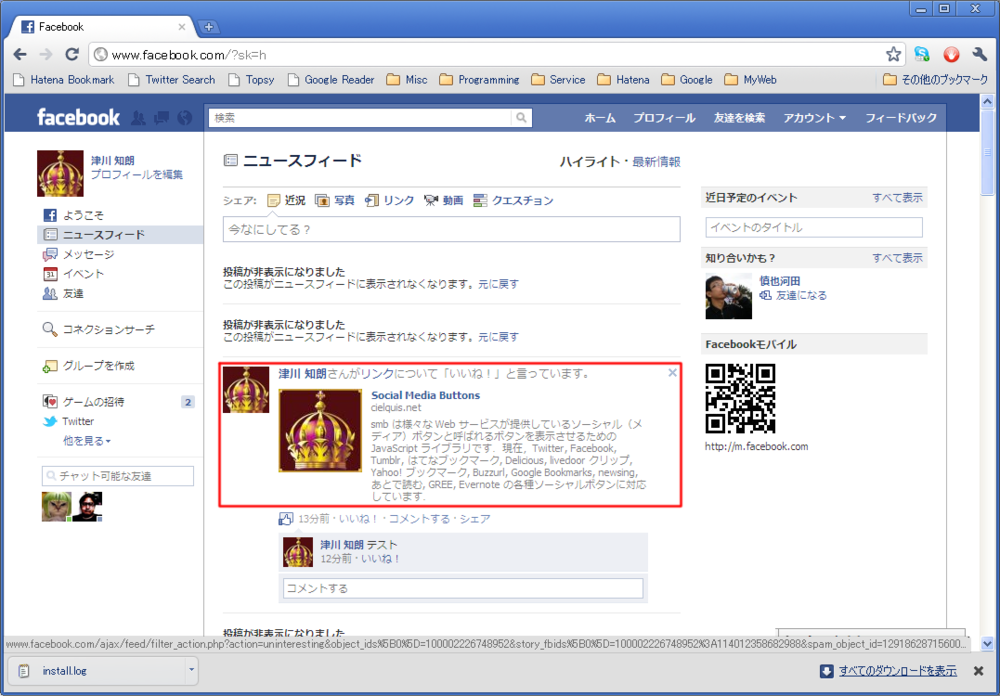Viewport: 1000px width, 696px height.
Task: Open アカウント dropdown menu
Action: (x=814, y=118)
